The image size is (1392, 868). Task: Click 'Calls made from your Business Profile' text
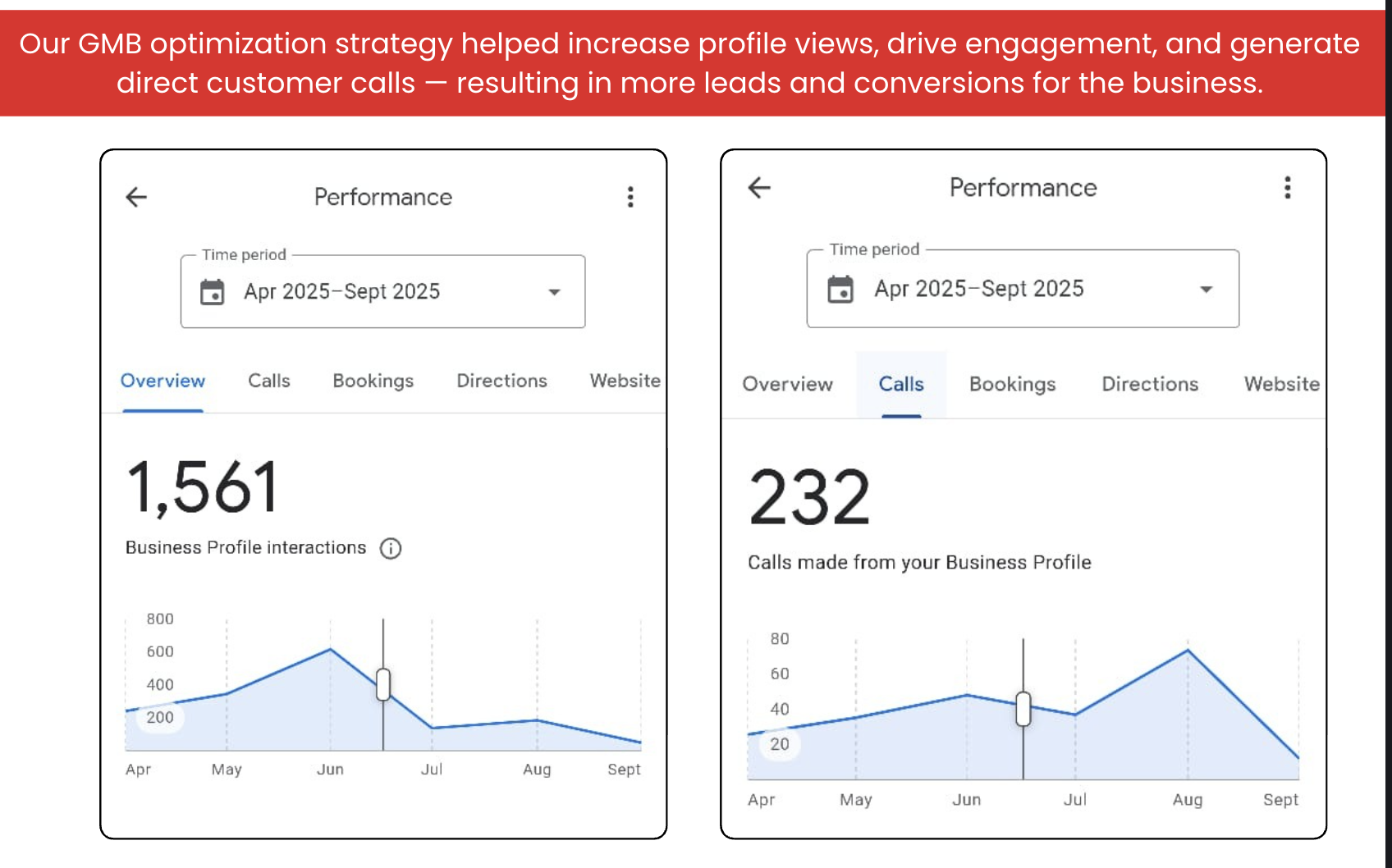919,562
